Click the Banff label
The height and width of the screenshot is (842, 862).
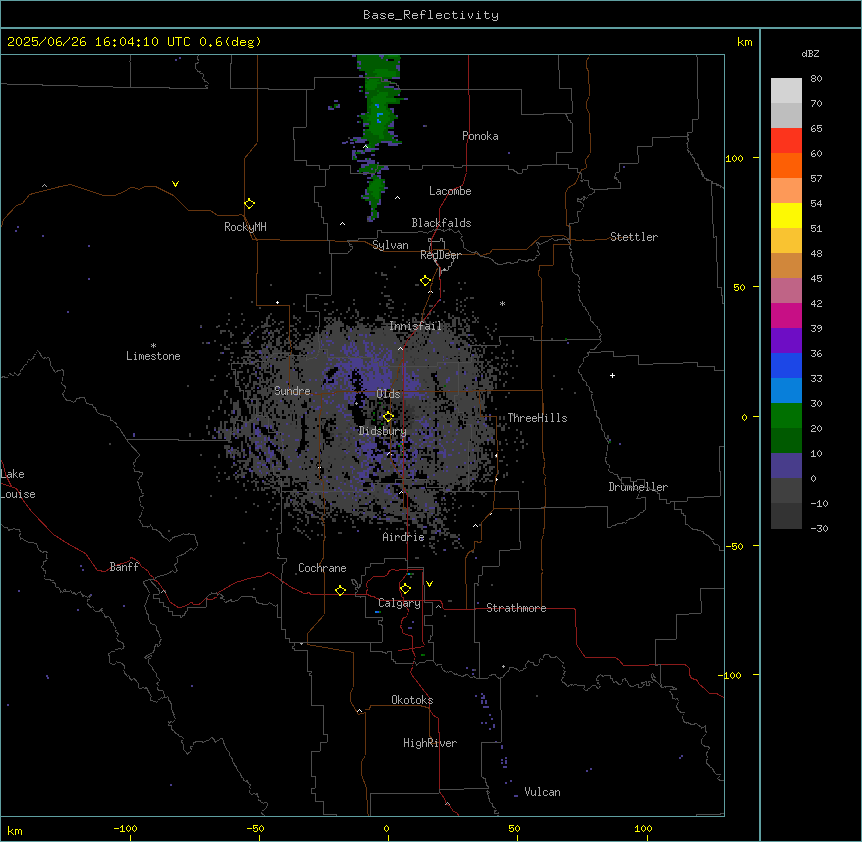coord(124,567)
